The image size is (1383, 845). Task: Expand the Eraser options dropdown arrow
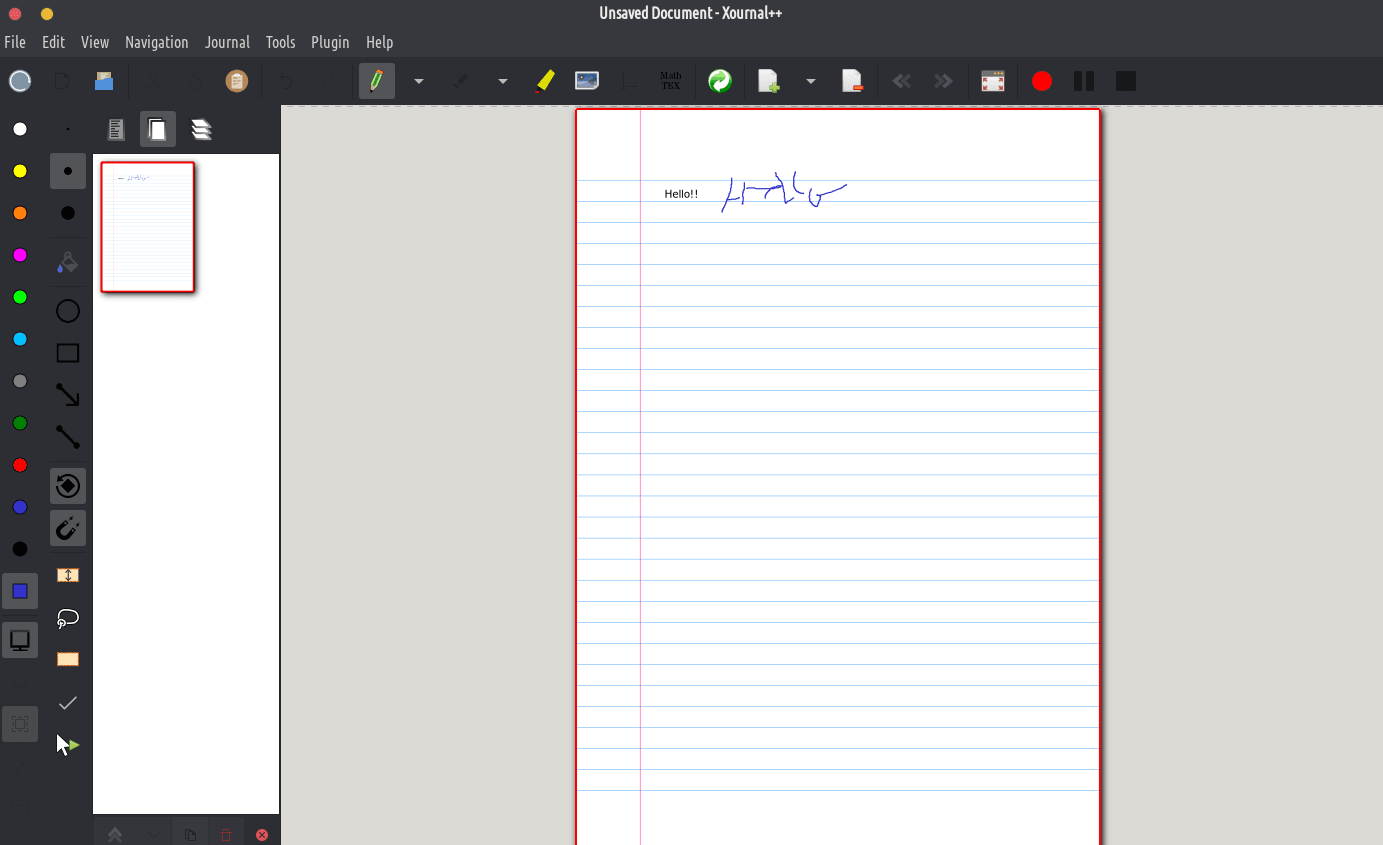[x=503, y=81]
